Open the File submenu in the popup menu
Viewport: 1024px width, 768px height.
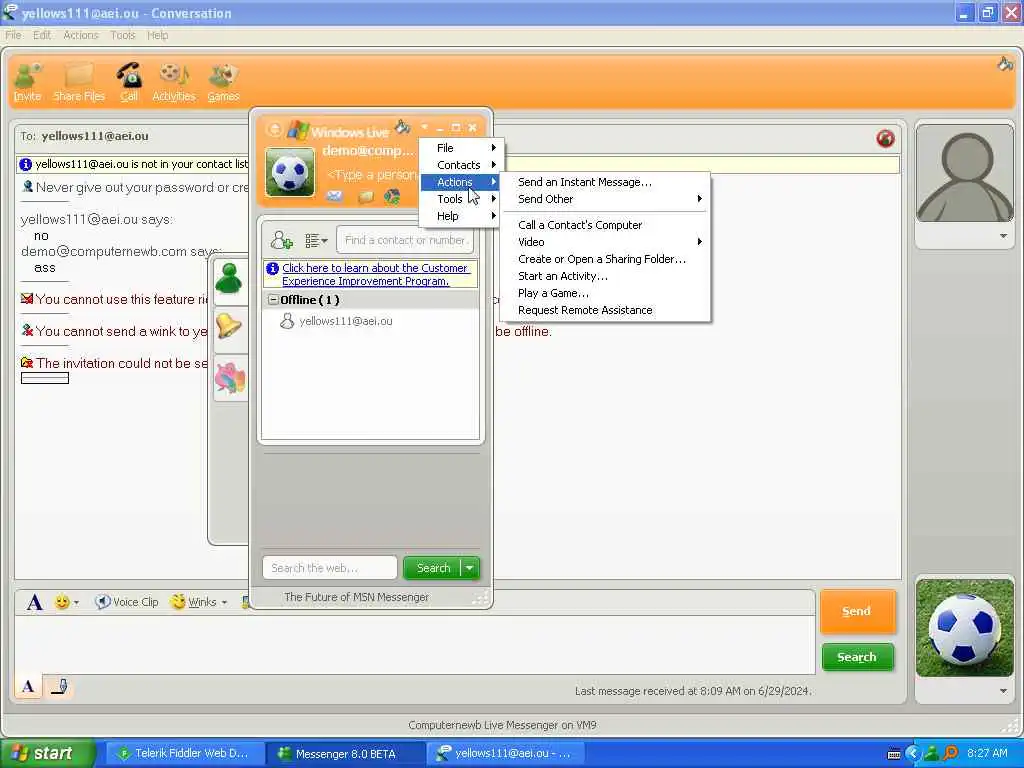pos(461,148)
